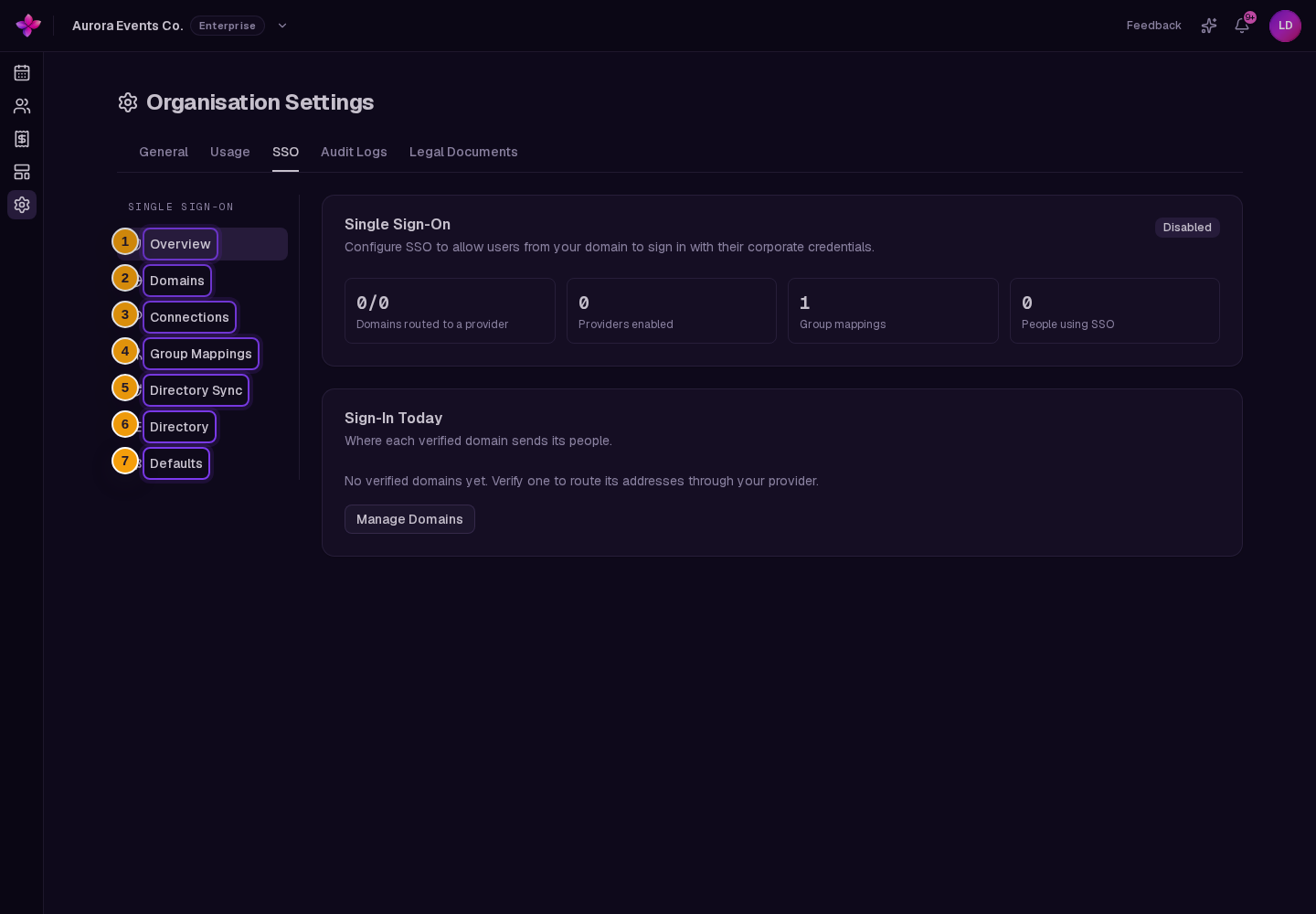Open the people page from the sidebar

click(x=22, y=106)
